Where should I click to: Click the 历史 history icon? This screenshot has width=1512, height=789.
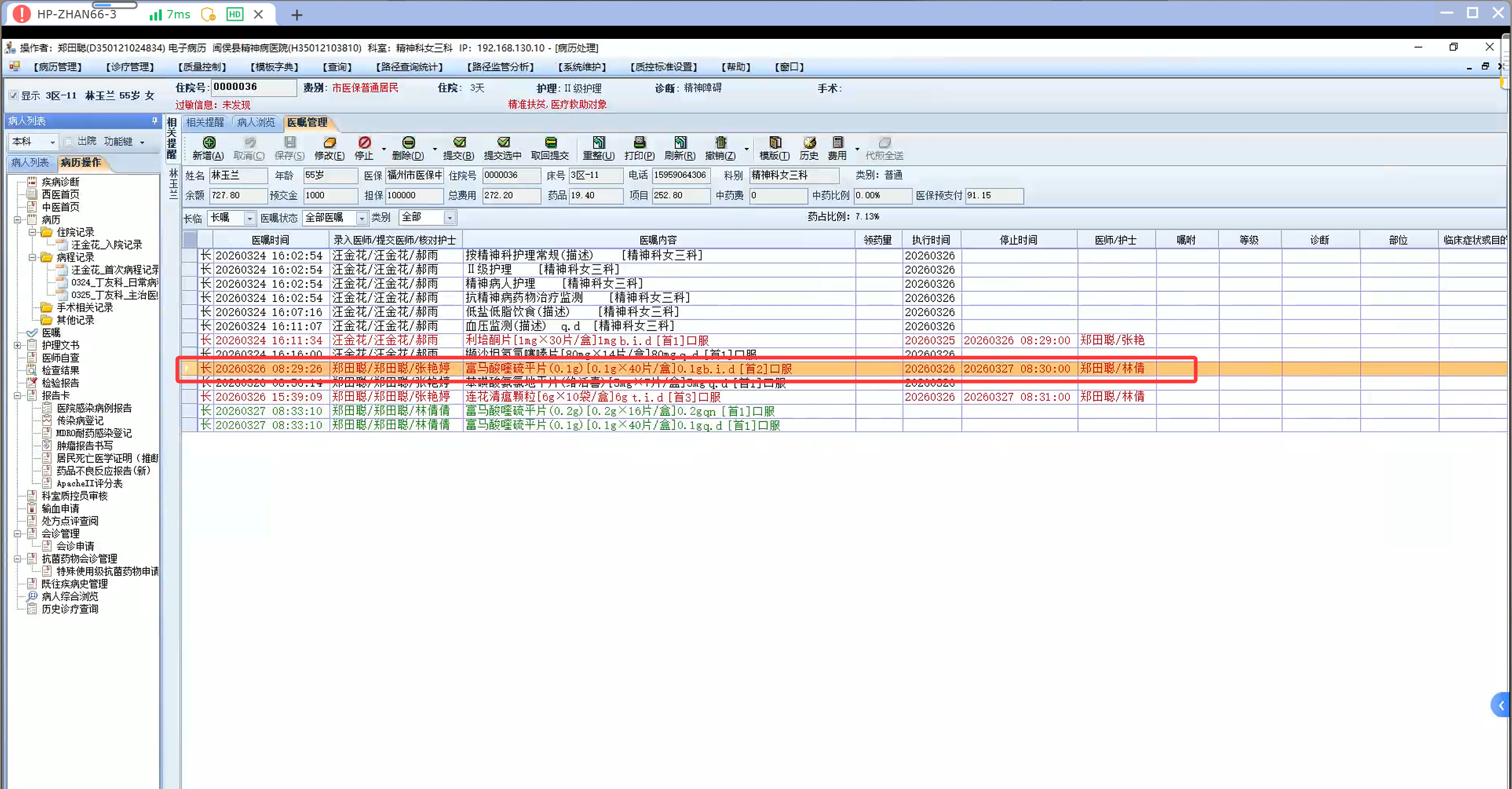coord(809,143)
